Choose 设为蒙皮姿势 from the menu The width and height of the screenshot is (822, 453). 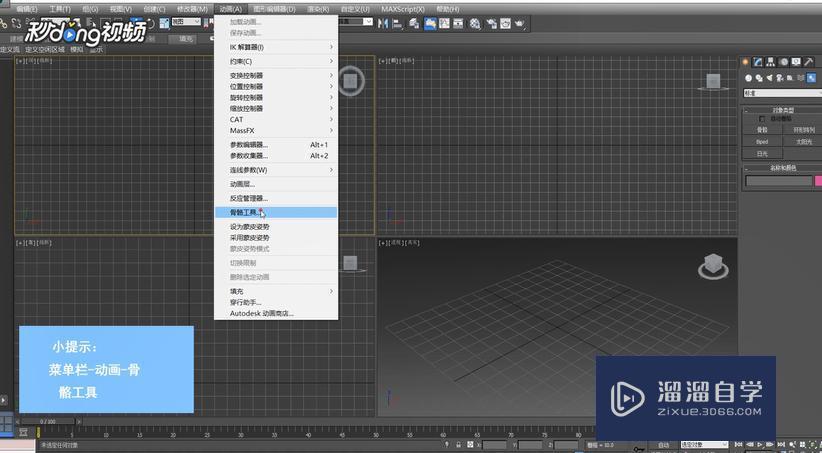pos(276,226)
